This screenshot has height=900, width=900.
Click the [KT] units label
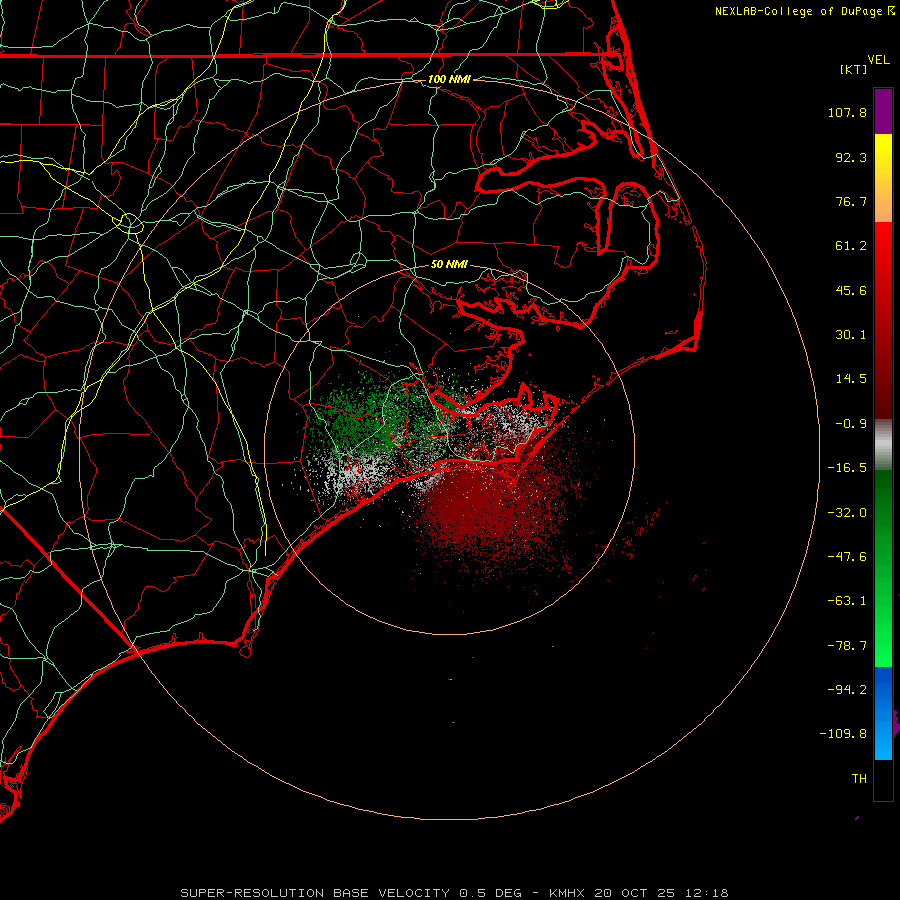[854, 69]
